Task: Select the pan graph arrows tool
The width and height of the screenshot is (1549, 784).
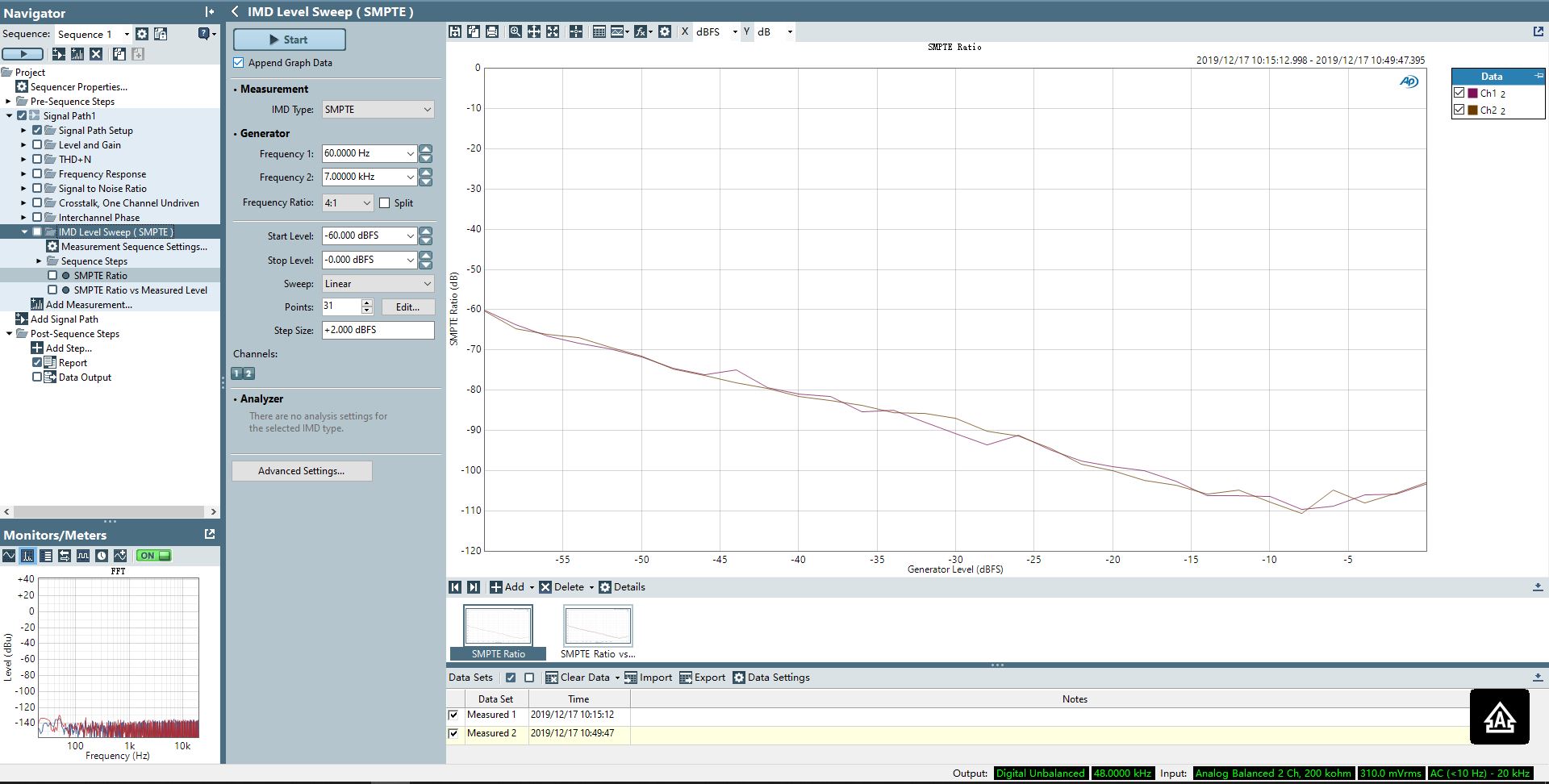Action: (534, 31)
